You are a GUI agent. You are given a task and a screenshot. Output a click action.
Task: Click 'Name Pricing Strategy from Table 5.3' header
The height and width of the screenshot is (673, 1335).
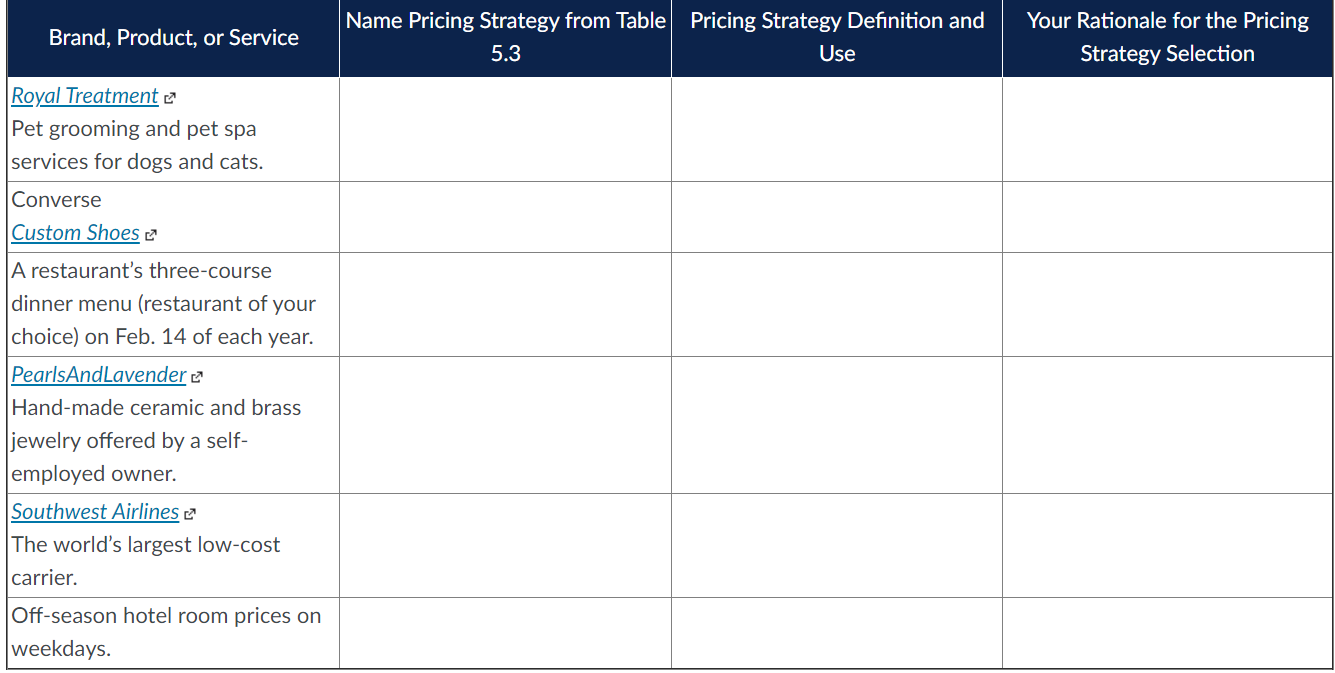click(x=505, y=38)
